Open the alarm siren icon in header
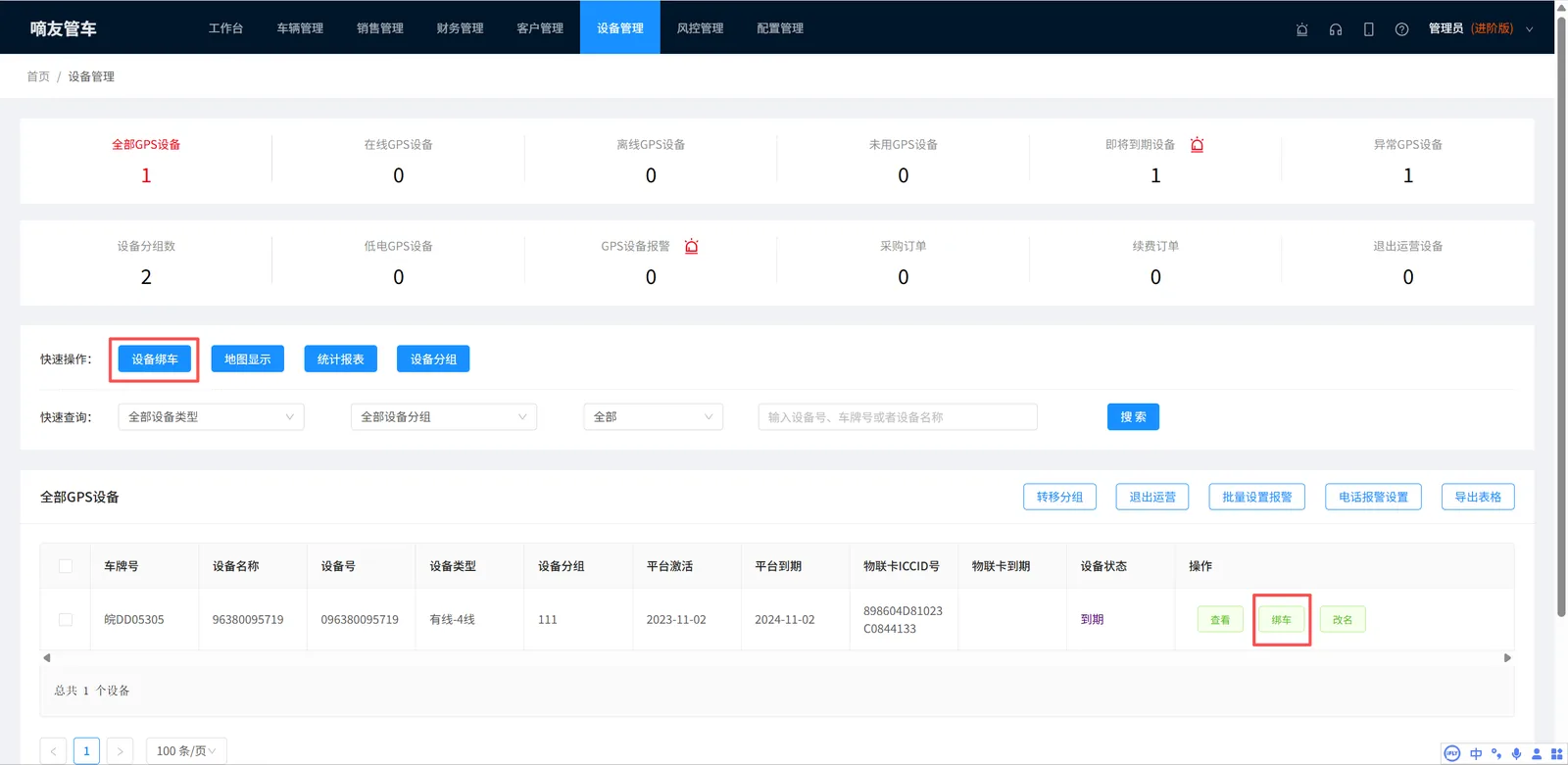 pos(1301,29)
